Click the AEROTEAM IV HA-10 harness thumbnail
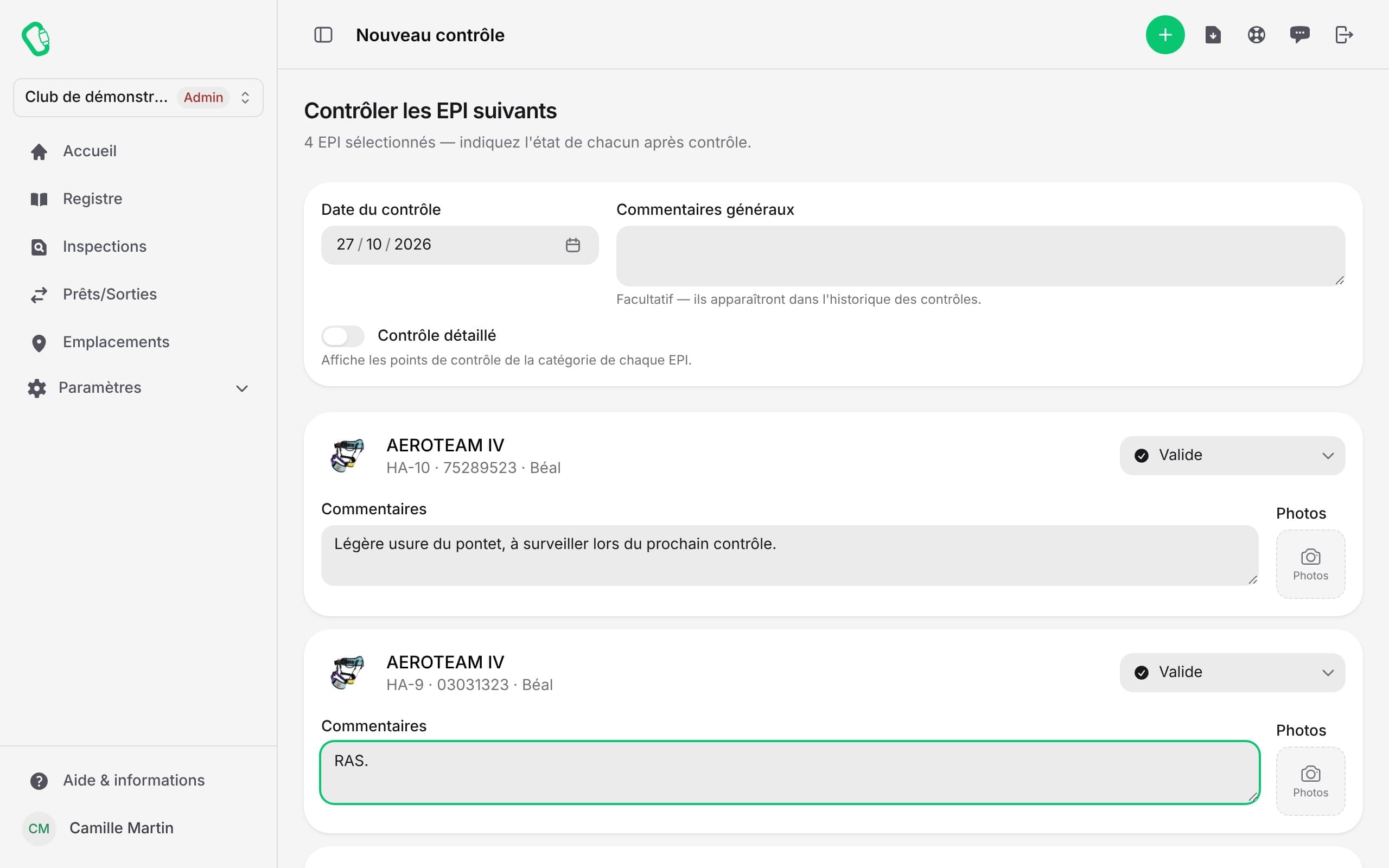 (347, 456)
